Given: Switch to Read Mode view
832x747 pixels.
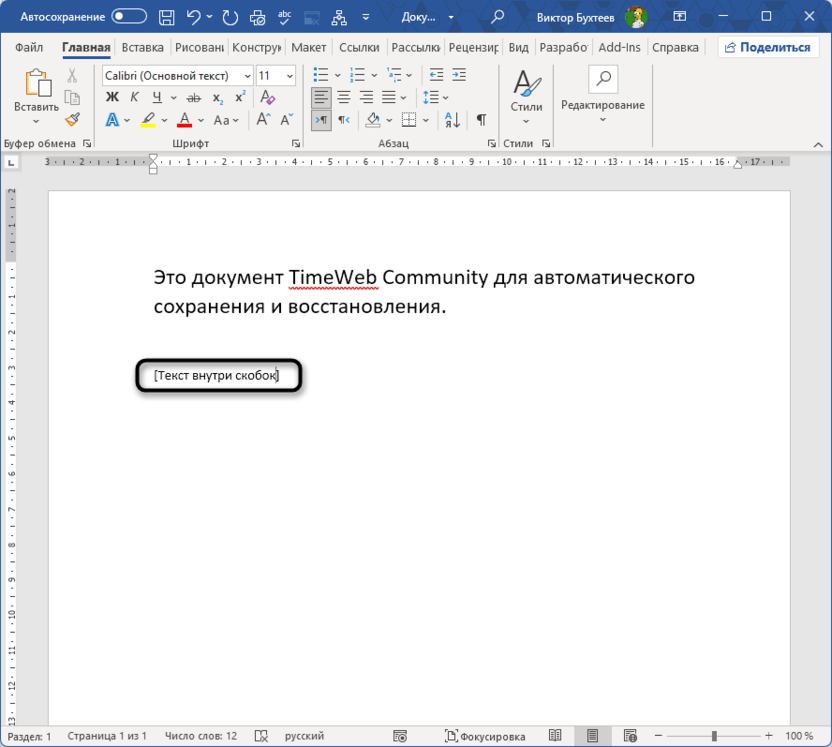Looking at the screenshot, I should tap(555, 735).
